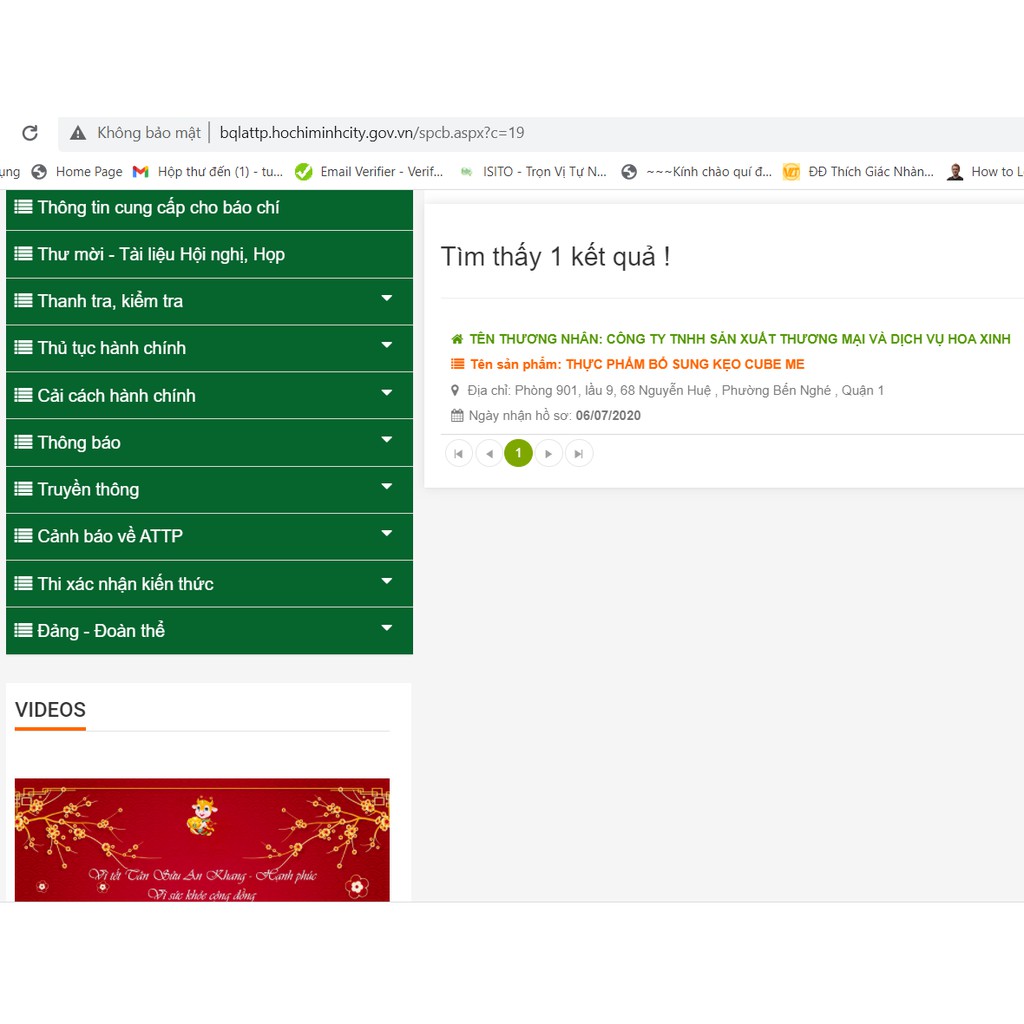This screenshot has height=1024, width=1024.
Task: Expand 'Thanh tra, kiểm tra' menu arrow
Action: click(387, 299)
